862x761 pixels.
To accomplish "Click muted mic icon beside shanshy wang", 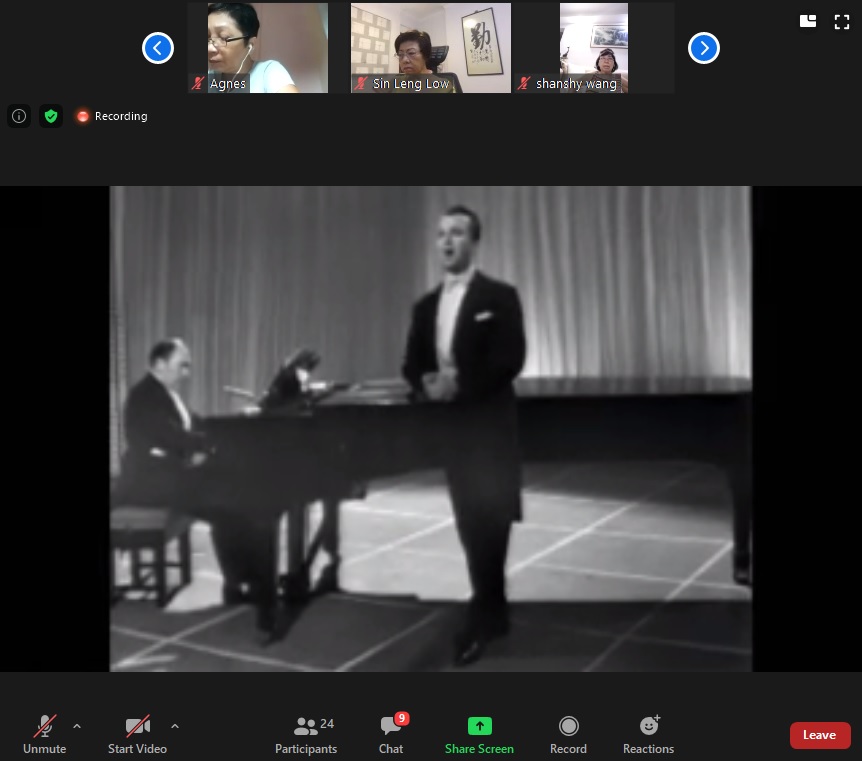I will [x=524, y=84].
